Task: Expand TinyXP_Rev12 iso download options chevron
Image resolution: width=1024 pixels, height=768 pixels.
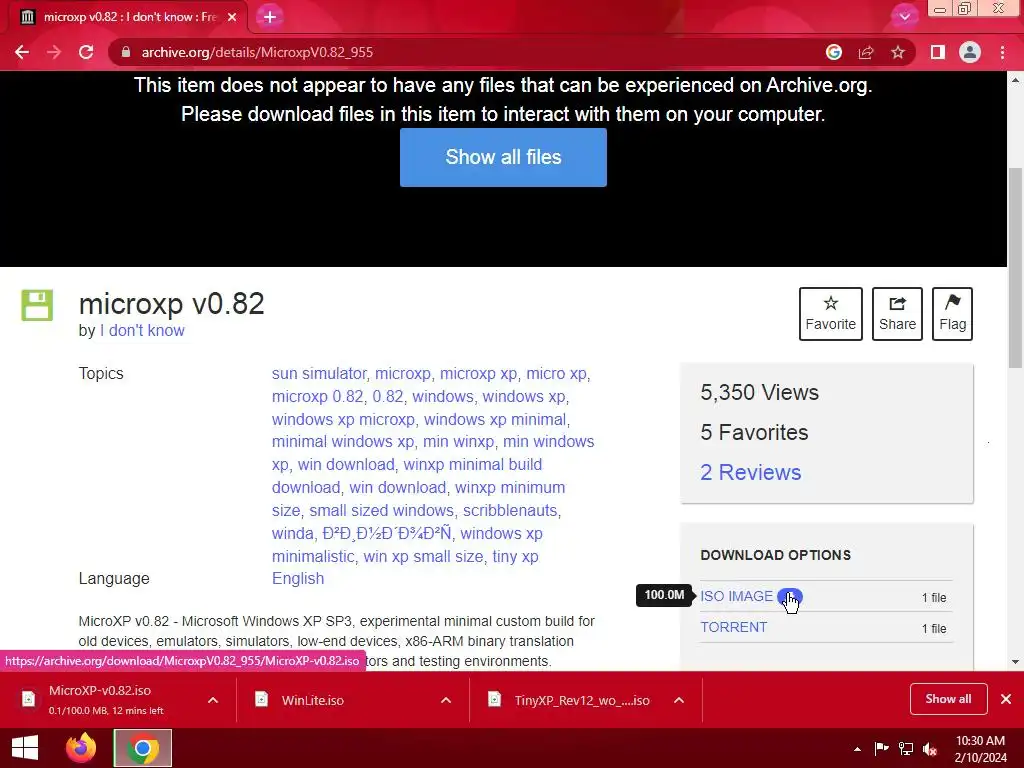Action: [x=679, y=700]
